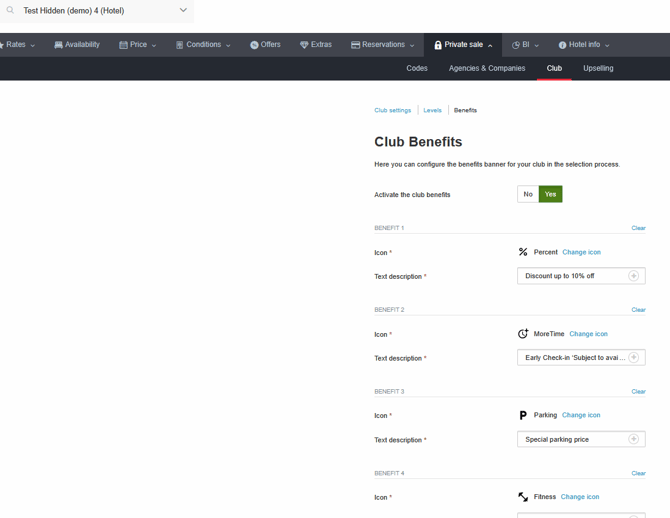
Task: Set club benefits activation to No
Action: [x=528, y=194]
